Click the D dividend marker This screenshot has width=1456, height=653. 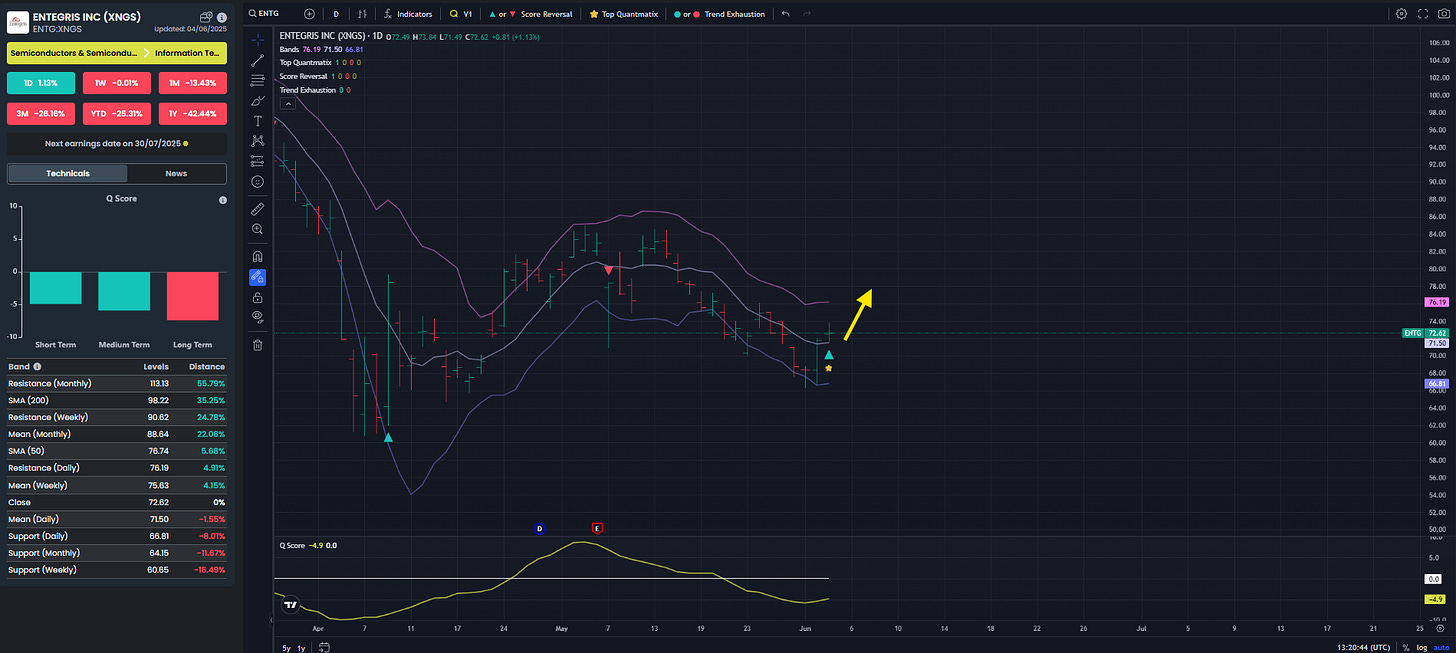point(540,528)
